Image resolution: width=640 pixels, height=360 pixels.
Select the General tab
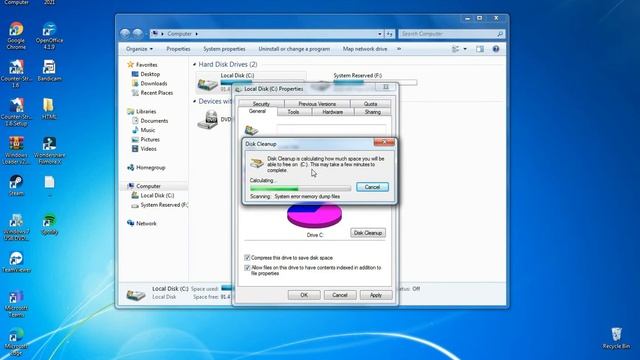coord(257,111)
